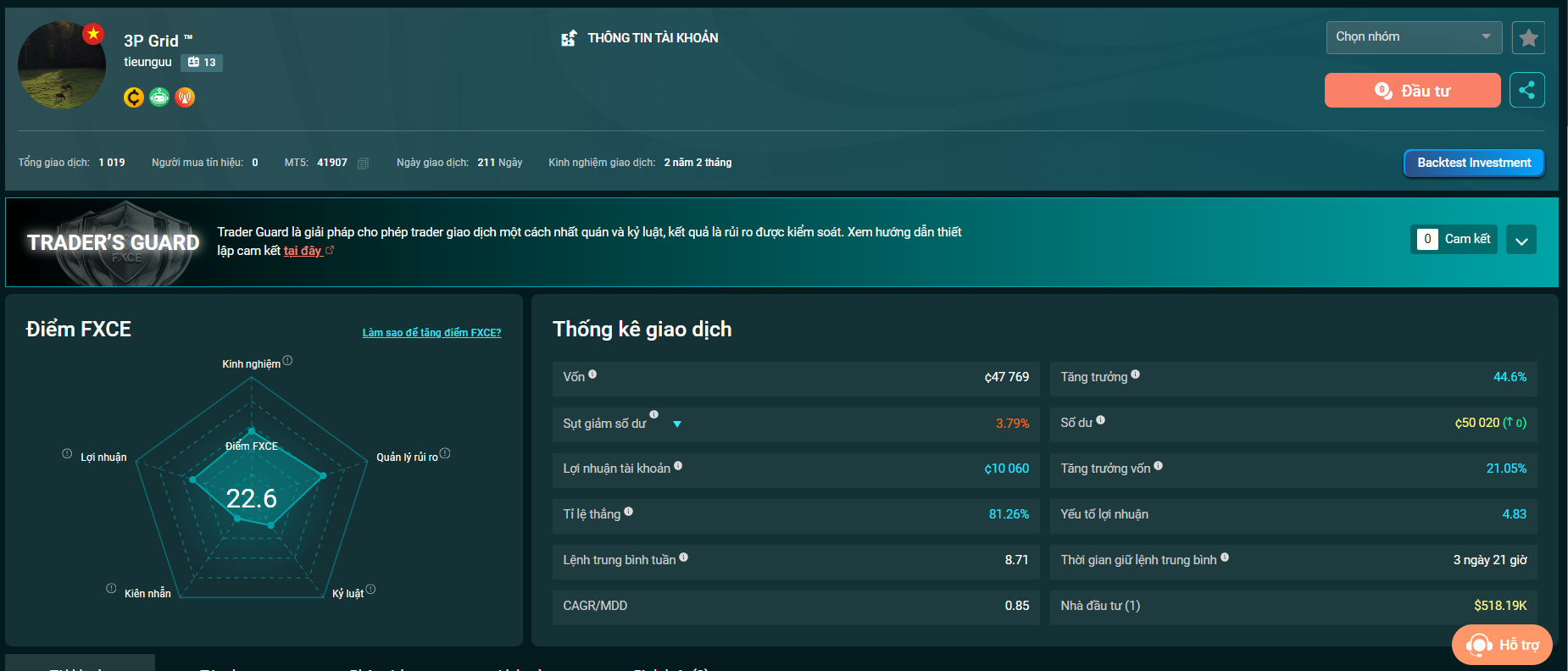Open the Hỗ trợ support chat
Viewport: 1568px width, 671px height.
pyautogui.click(x=1502, y=645)
